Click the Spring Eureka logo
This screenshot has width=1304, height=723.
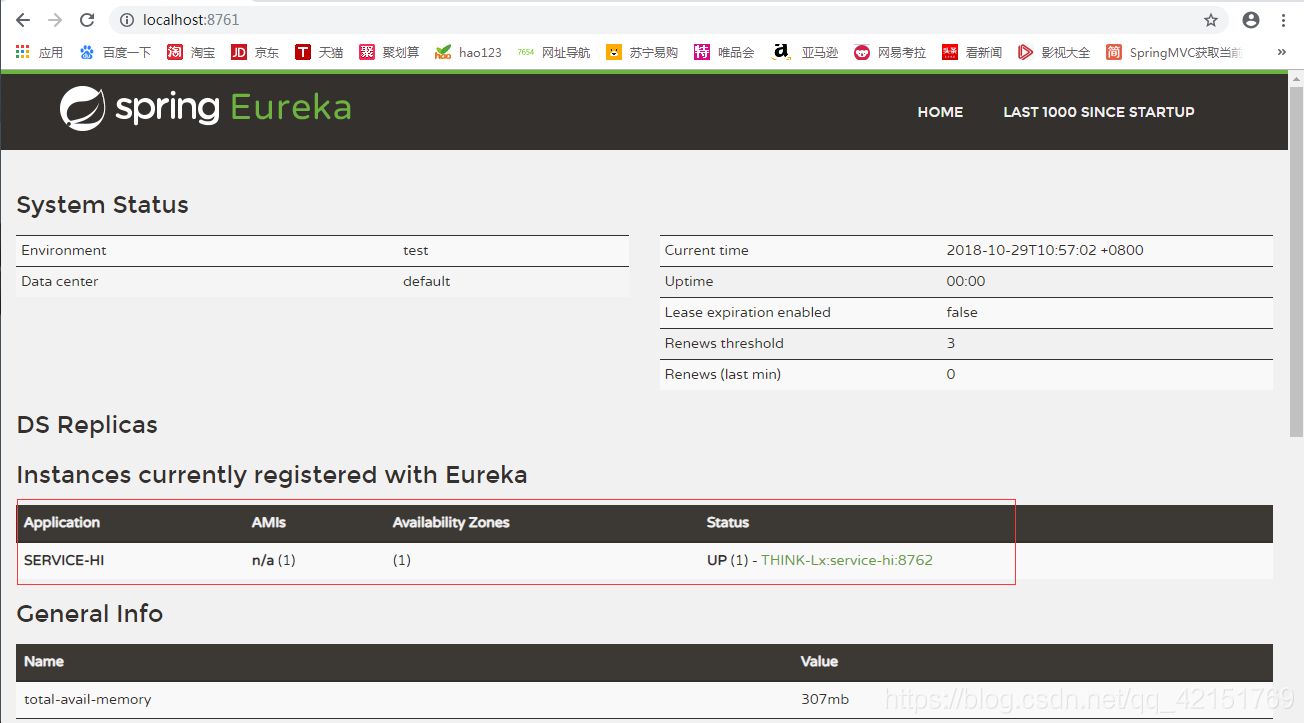[x=205, y=108]
